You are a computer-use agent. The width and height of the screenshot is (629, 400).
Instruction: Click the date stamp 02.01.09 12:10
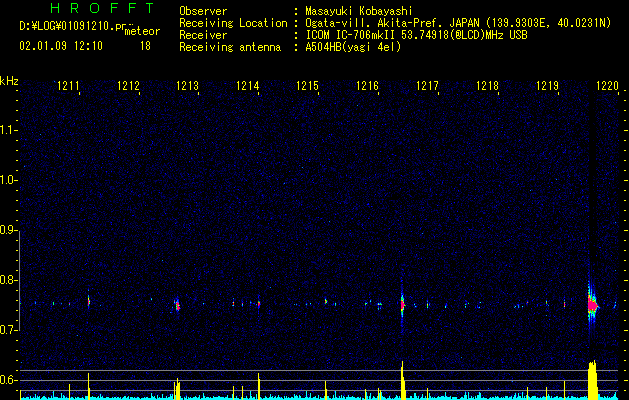[61, 46]
